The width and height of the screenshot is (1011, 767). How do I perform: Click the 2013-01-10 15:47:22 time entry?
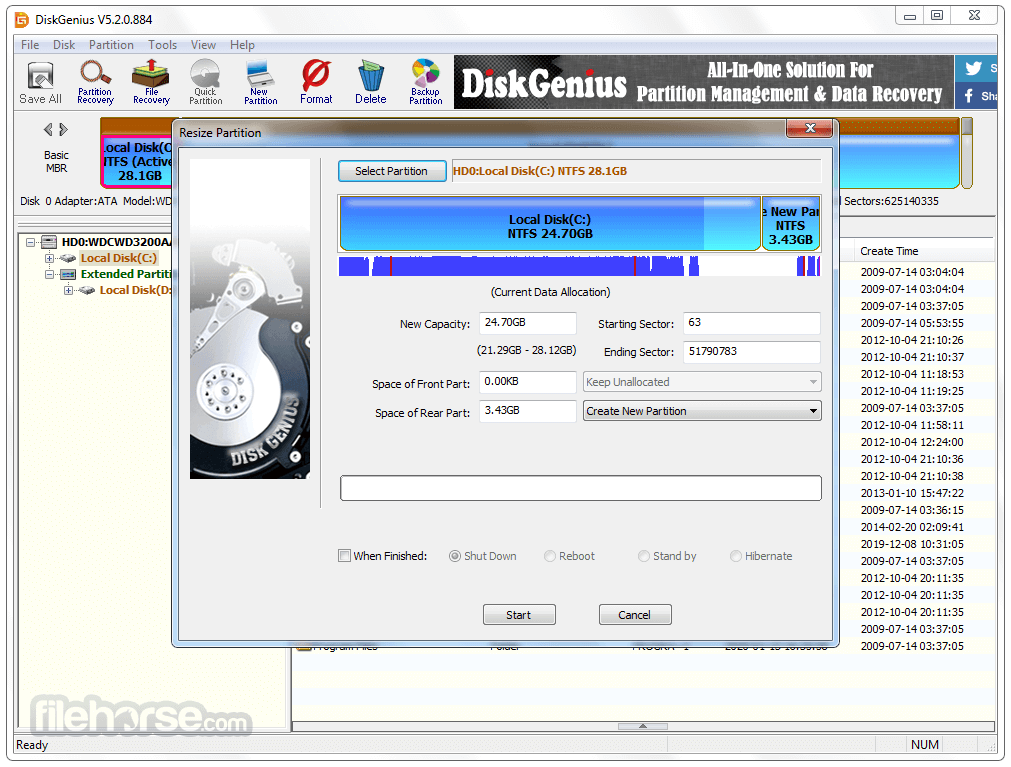point(912,494)
